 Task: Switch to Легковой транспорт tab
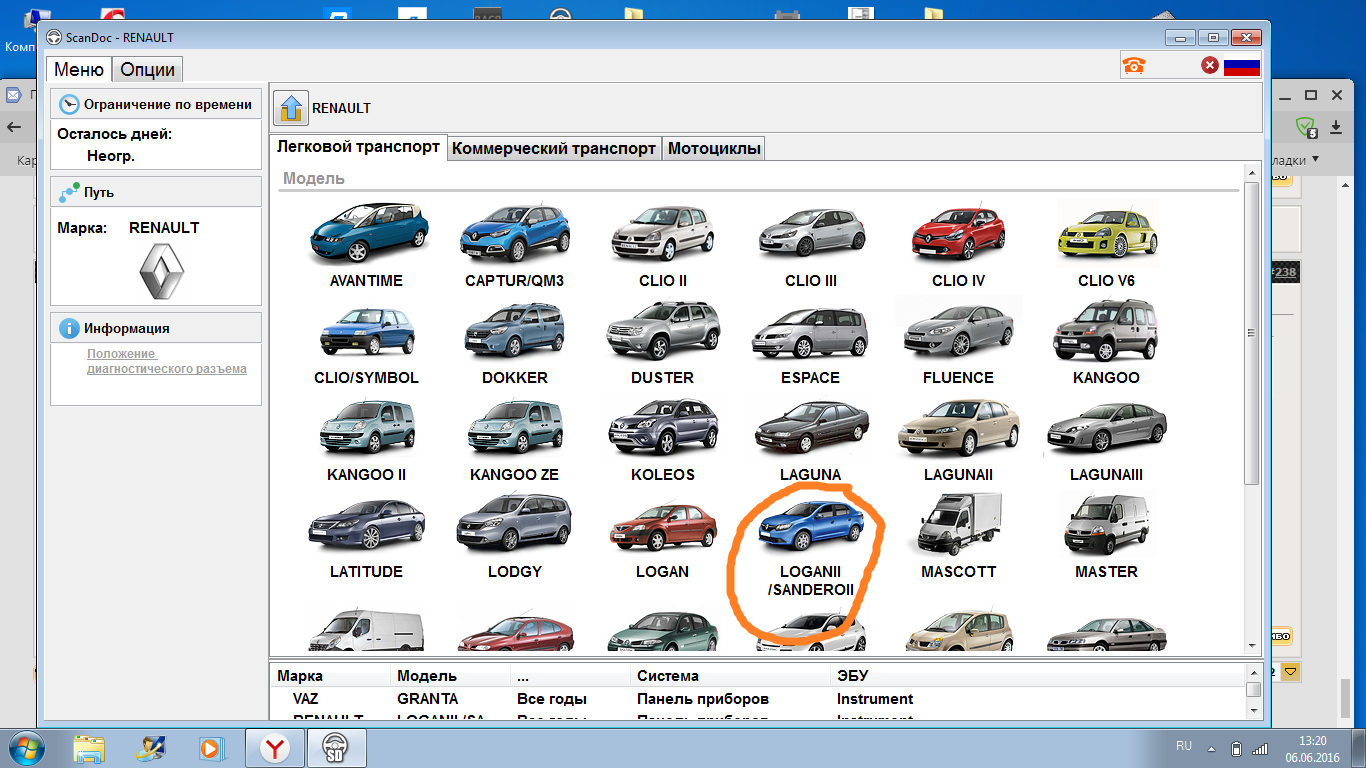(x=358, y=147)
